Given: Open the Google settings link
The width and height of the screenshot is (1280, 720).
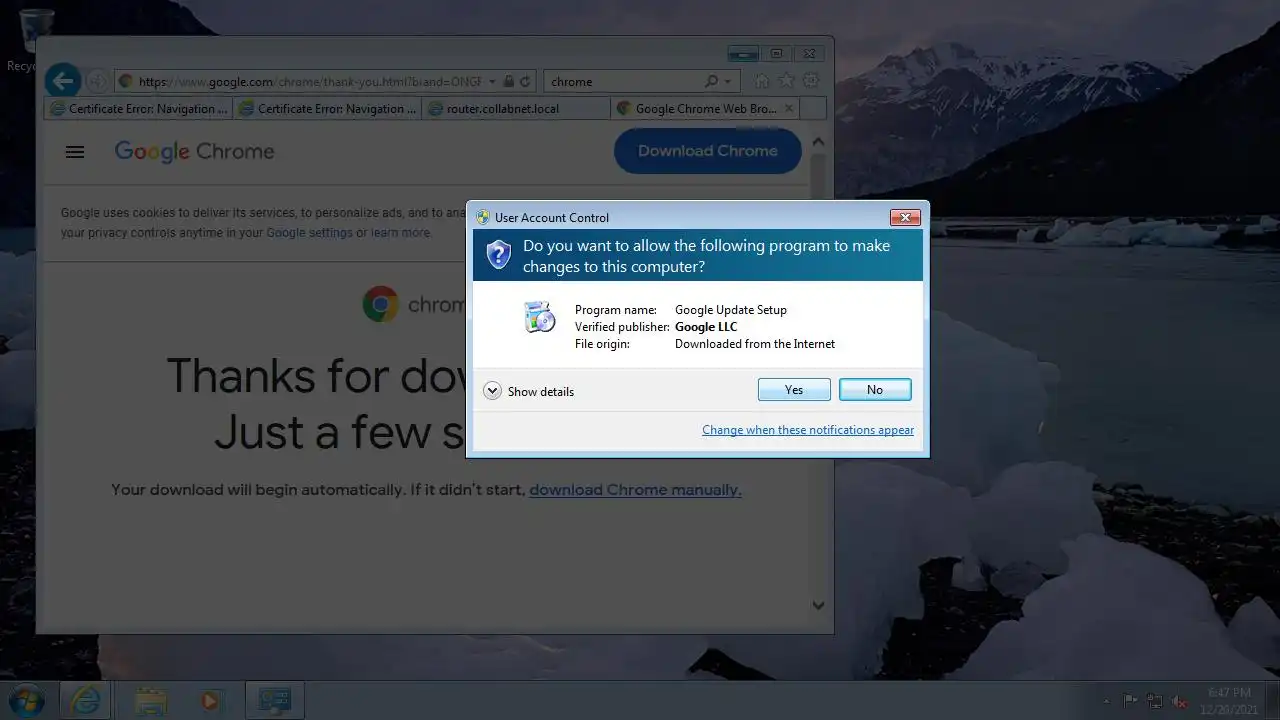Looking at the screenshot, I should click(309, 233).
